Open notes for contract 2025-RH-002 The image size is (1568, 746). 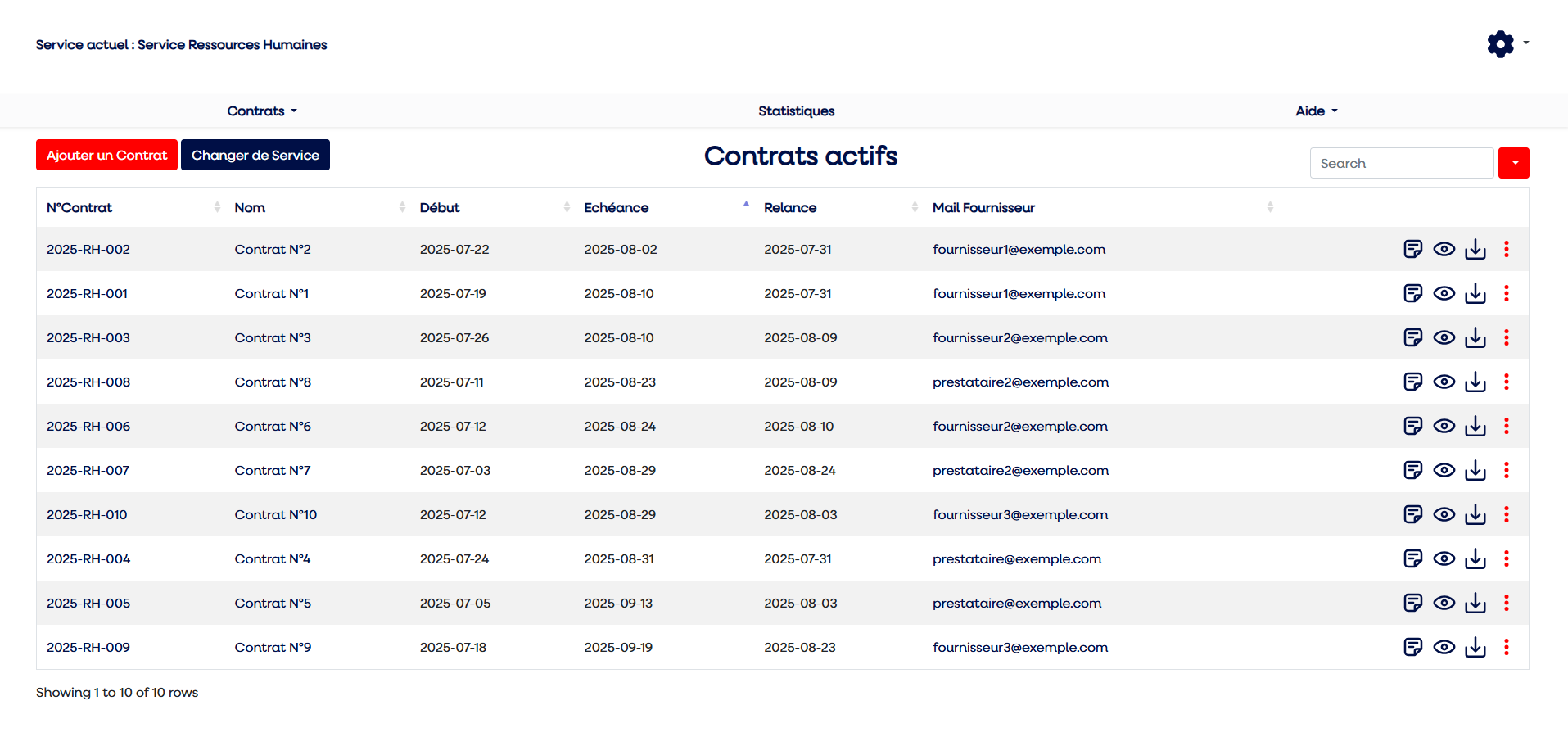pos(1413,249)
